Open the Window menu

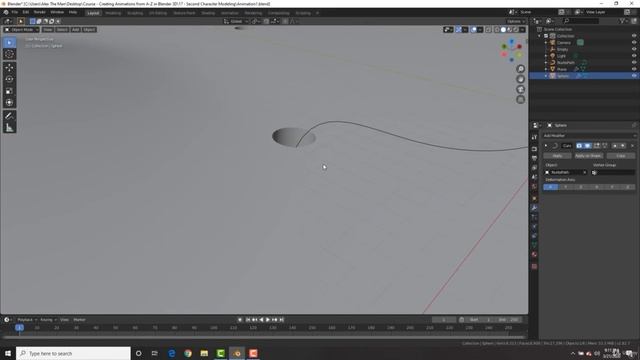click(57, 12)
